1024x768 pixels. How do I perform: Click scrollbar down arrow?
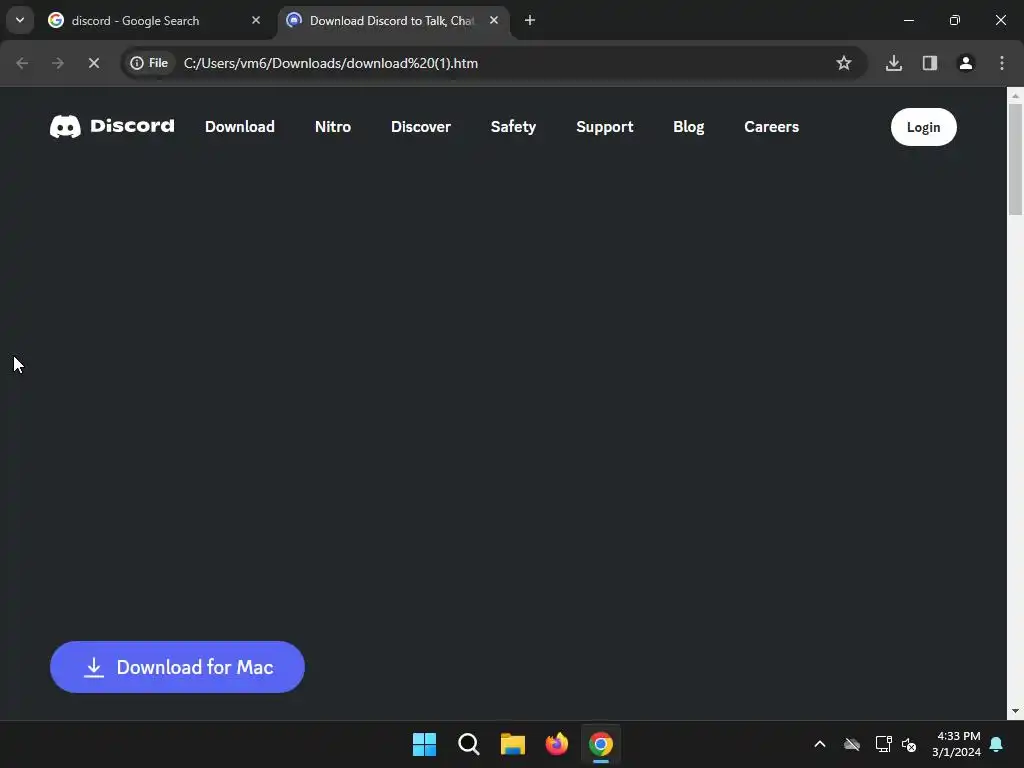point(1015,711)
